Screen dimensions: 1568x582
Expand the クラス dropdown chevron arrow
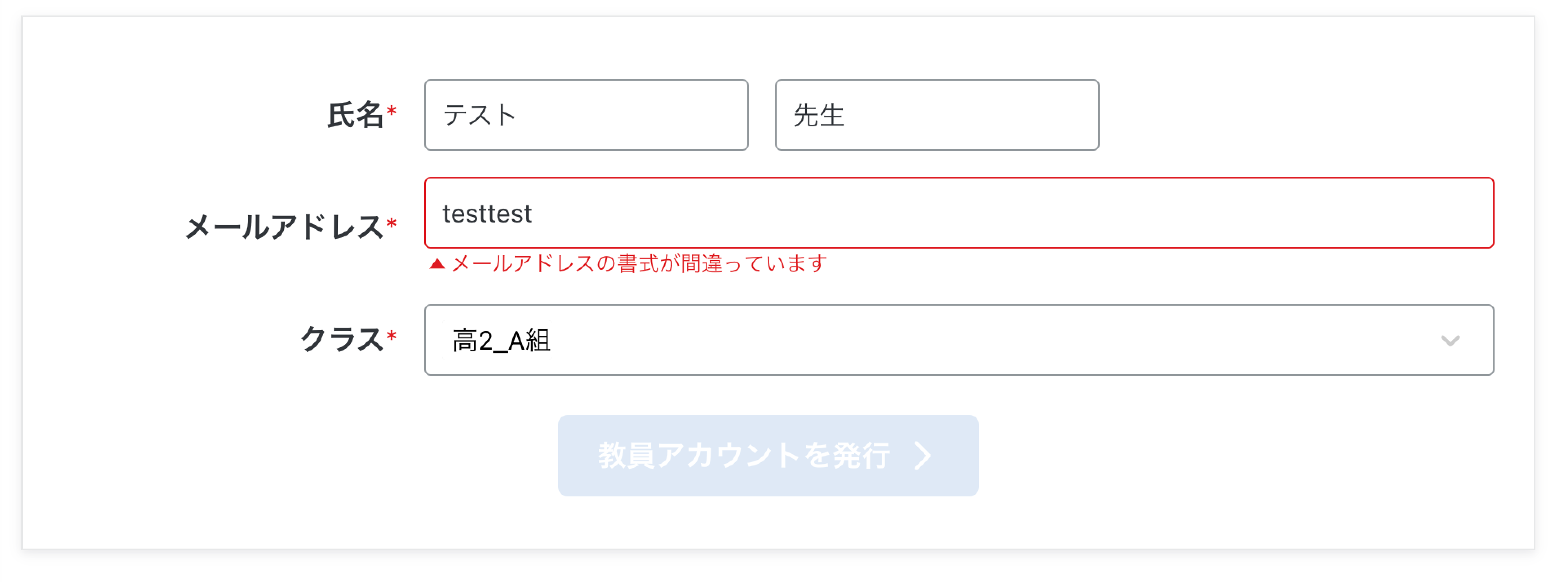[1450, 341]
